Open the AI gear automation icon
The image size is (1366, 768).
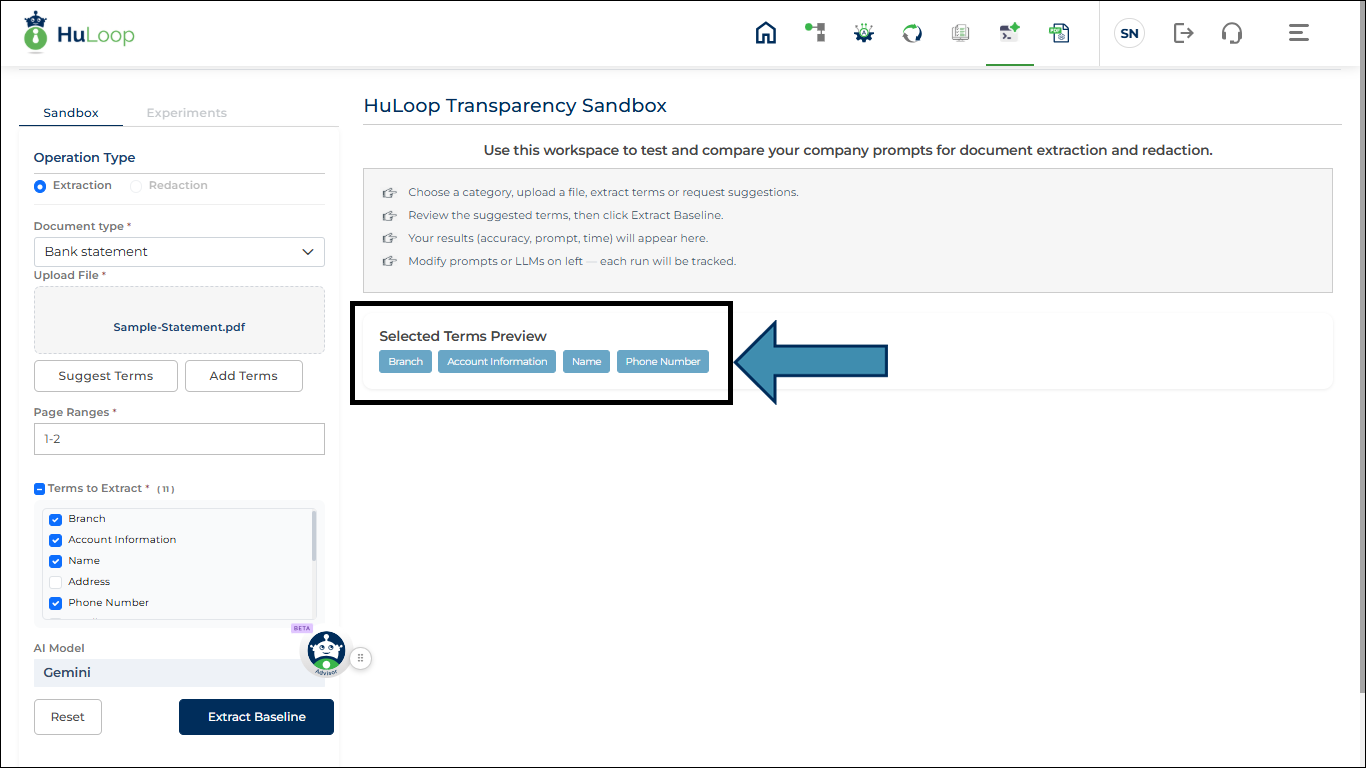coord(864,33)
